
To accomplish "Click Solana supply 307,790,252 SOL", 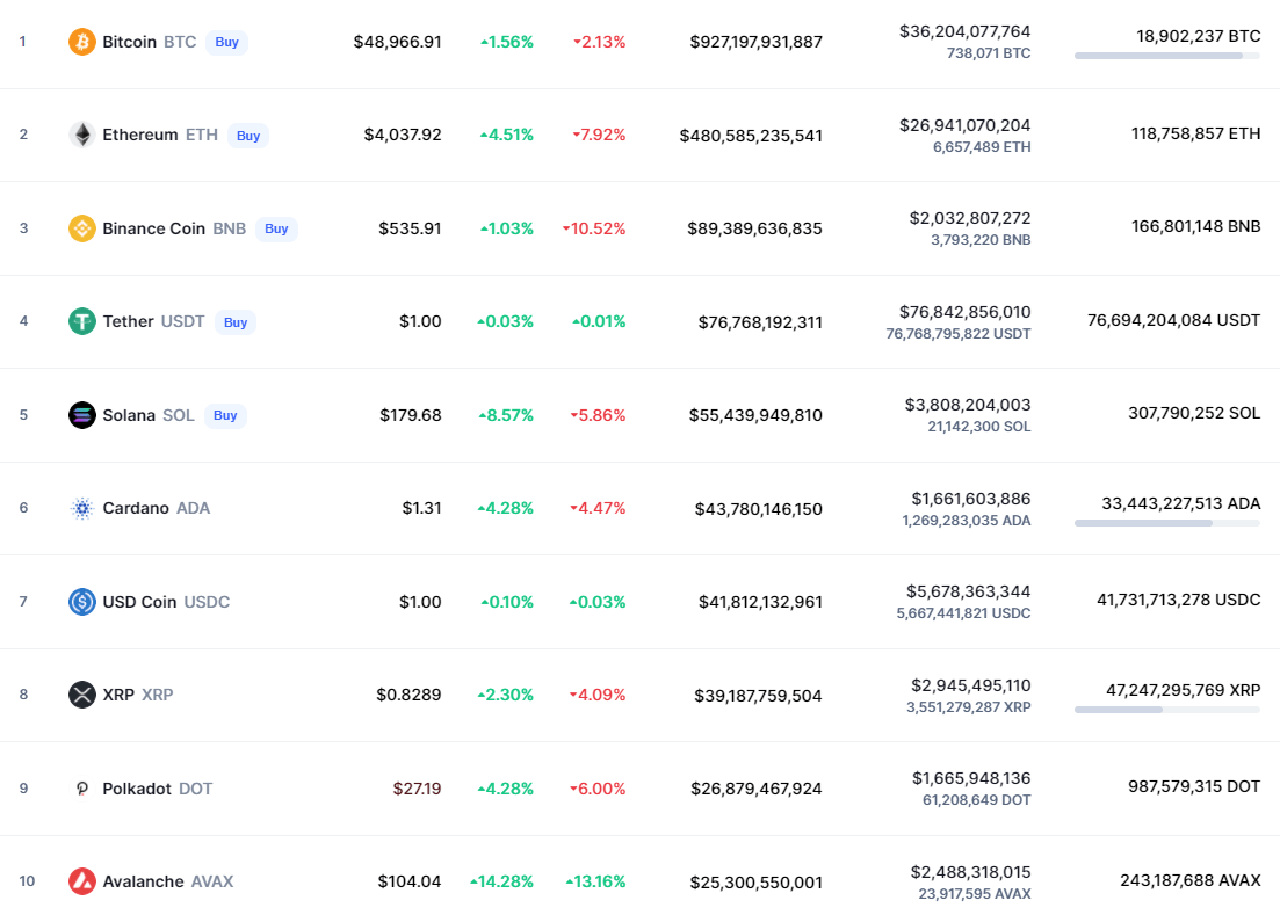I will (x=1194, y=413).
